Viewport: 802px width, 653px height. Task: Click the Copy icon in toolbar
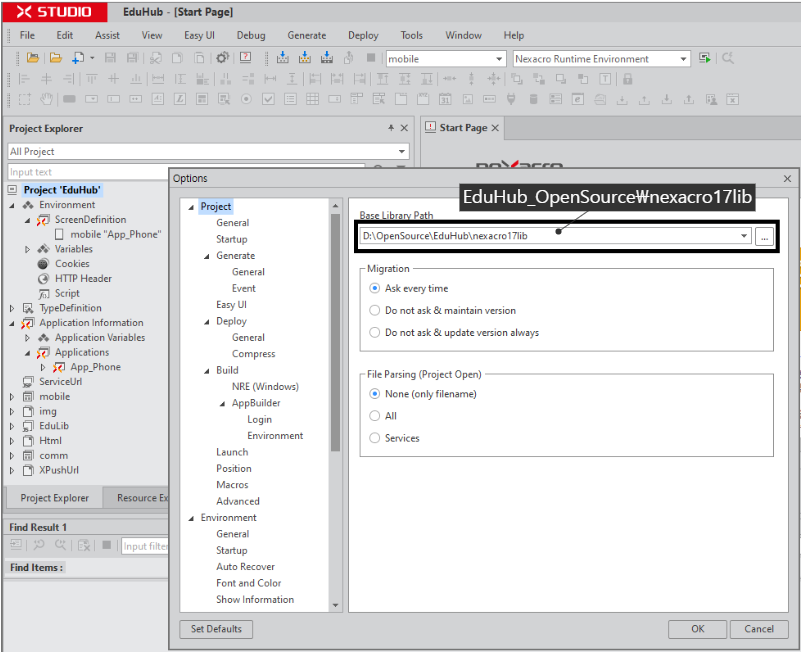pyautogui.click(x=177, y=58)
